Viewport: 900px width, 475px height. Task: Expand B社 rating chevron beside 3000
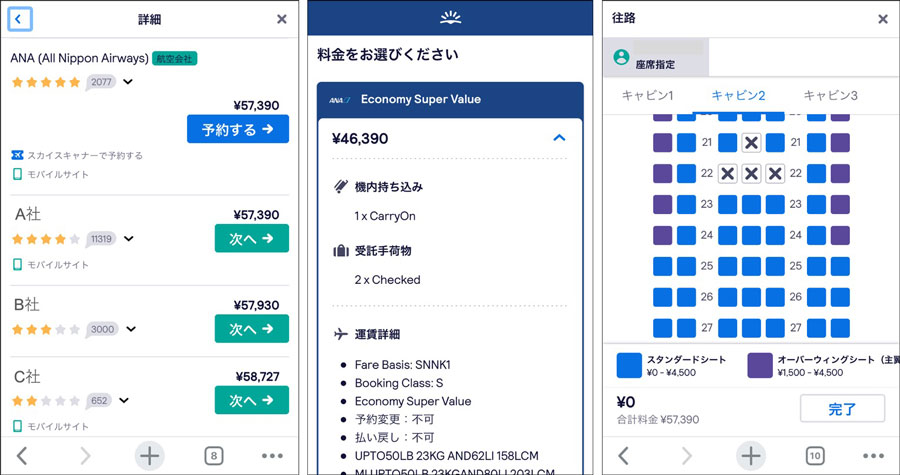tap(131, 329)
